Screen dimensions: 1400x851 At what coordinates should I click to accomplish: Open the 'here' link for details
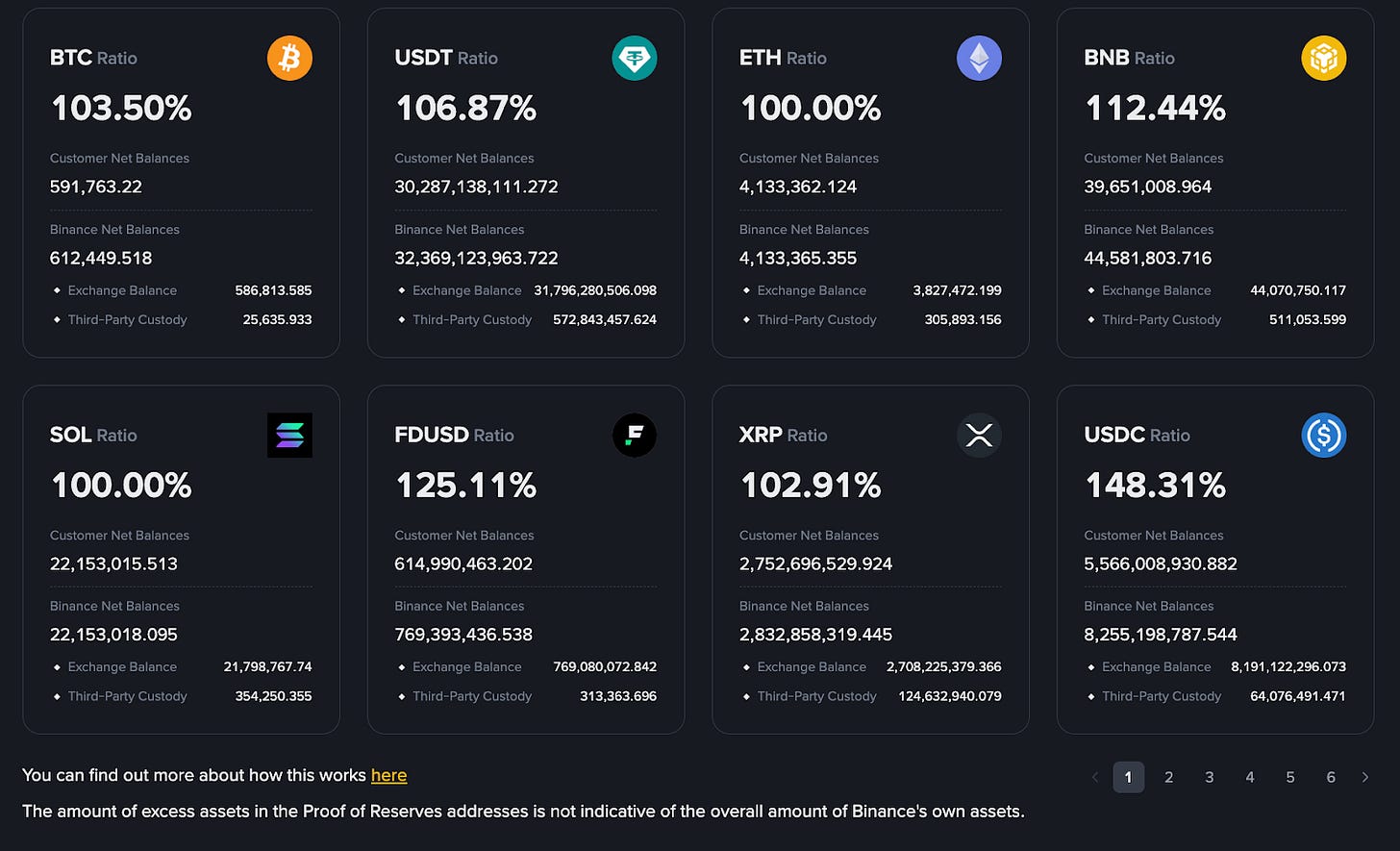(388, 775)
